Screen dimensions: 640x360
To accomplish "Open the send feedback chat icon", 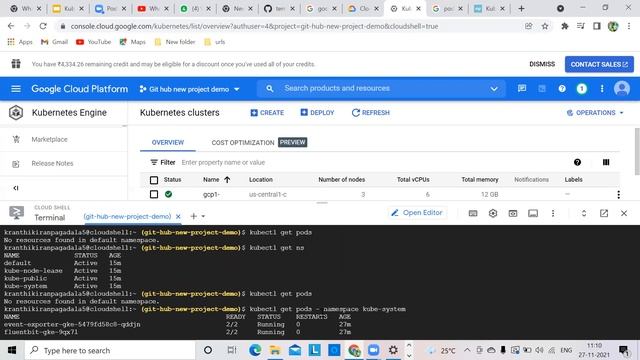I will coord(522,89).
